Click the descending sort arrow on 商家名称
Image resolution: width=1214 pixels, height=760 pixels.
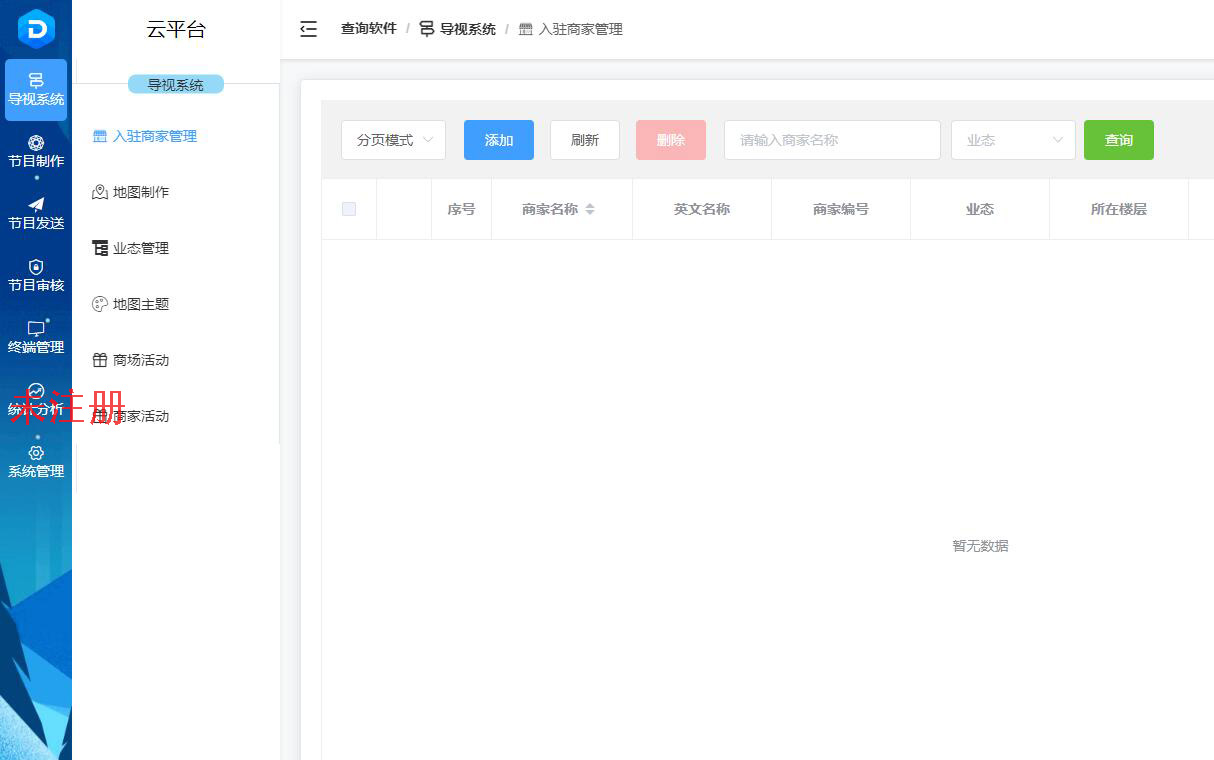pyautogui.click(x=588, y=213)
